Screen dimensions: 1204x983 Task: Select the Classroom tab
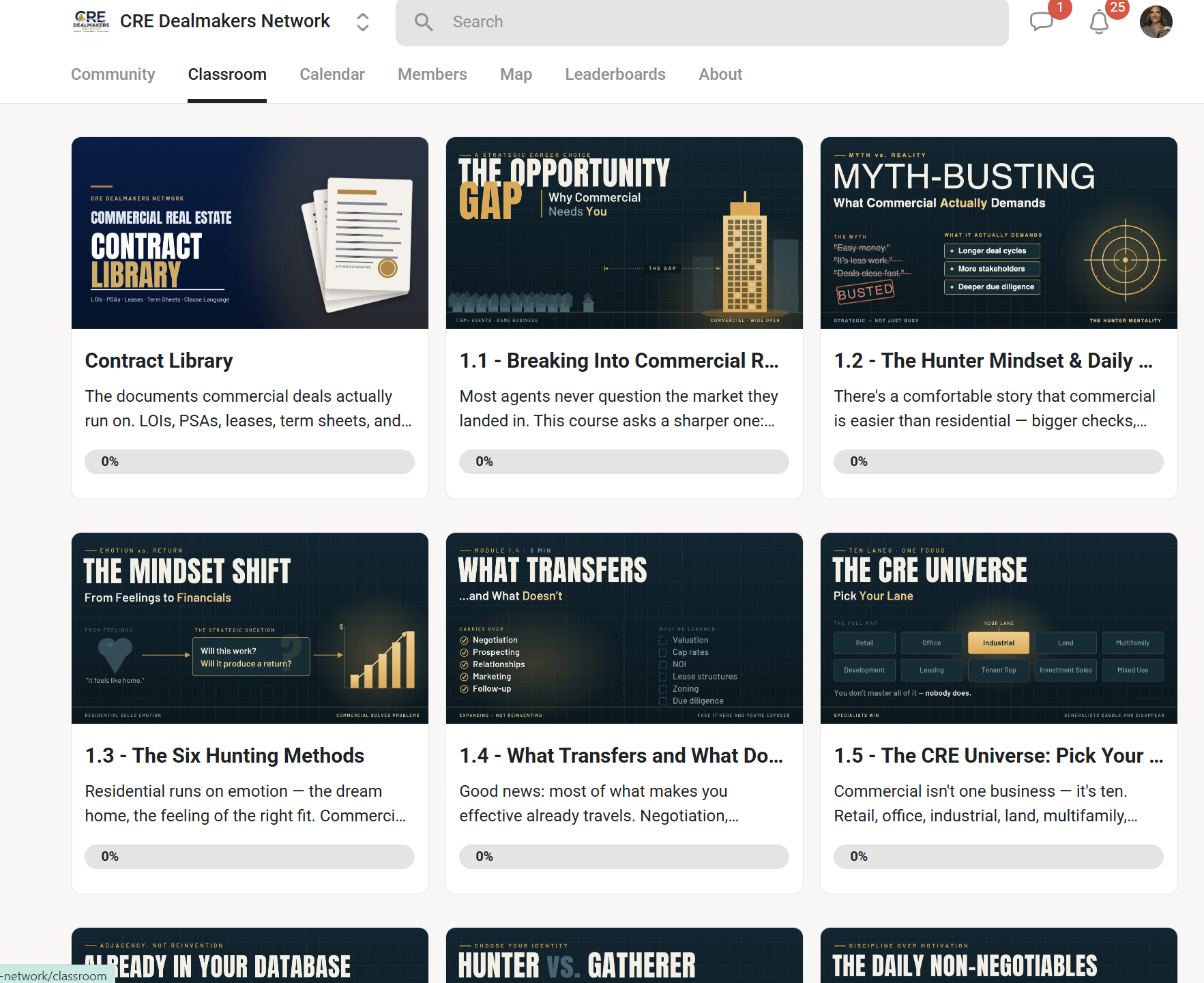[227, 74]
